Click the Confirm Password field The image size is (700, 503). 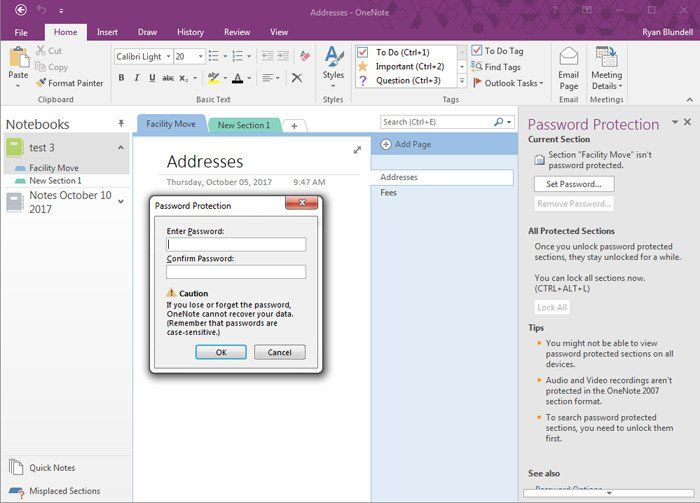click(x=236, y=272)
